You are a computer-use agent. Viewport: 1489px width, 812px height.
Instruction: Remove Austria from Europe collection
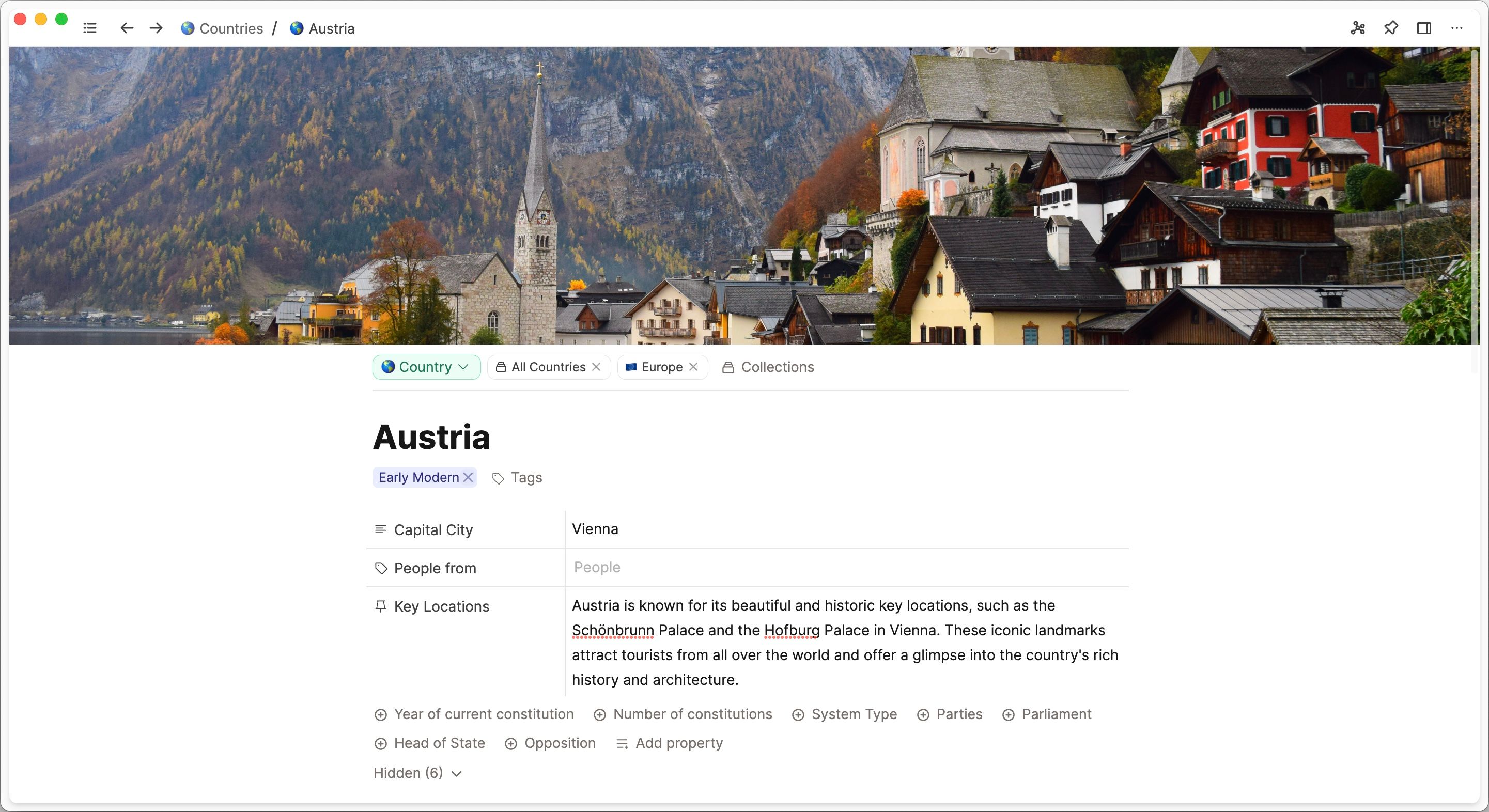pos(694,367)
